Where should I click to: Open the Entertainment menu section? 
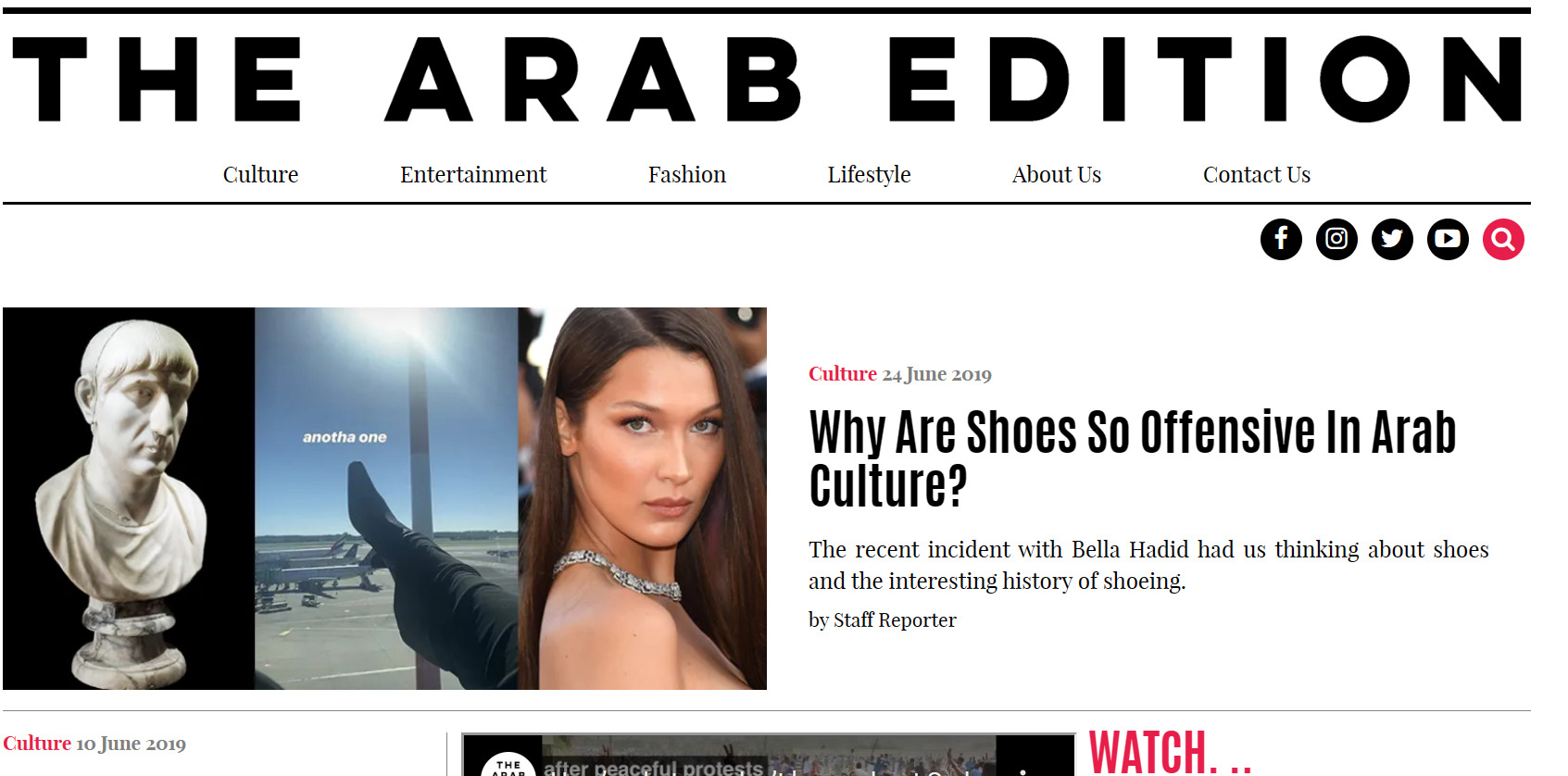tap(473, 175)
